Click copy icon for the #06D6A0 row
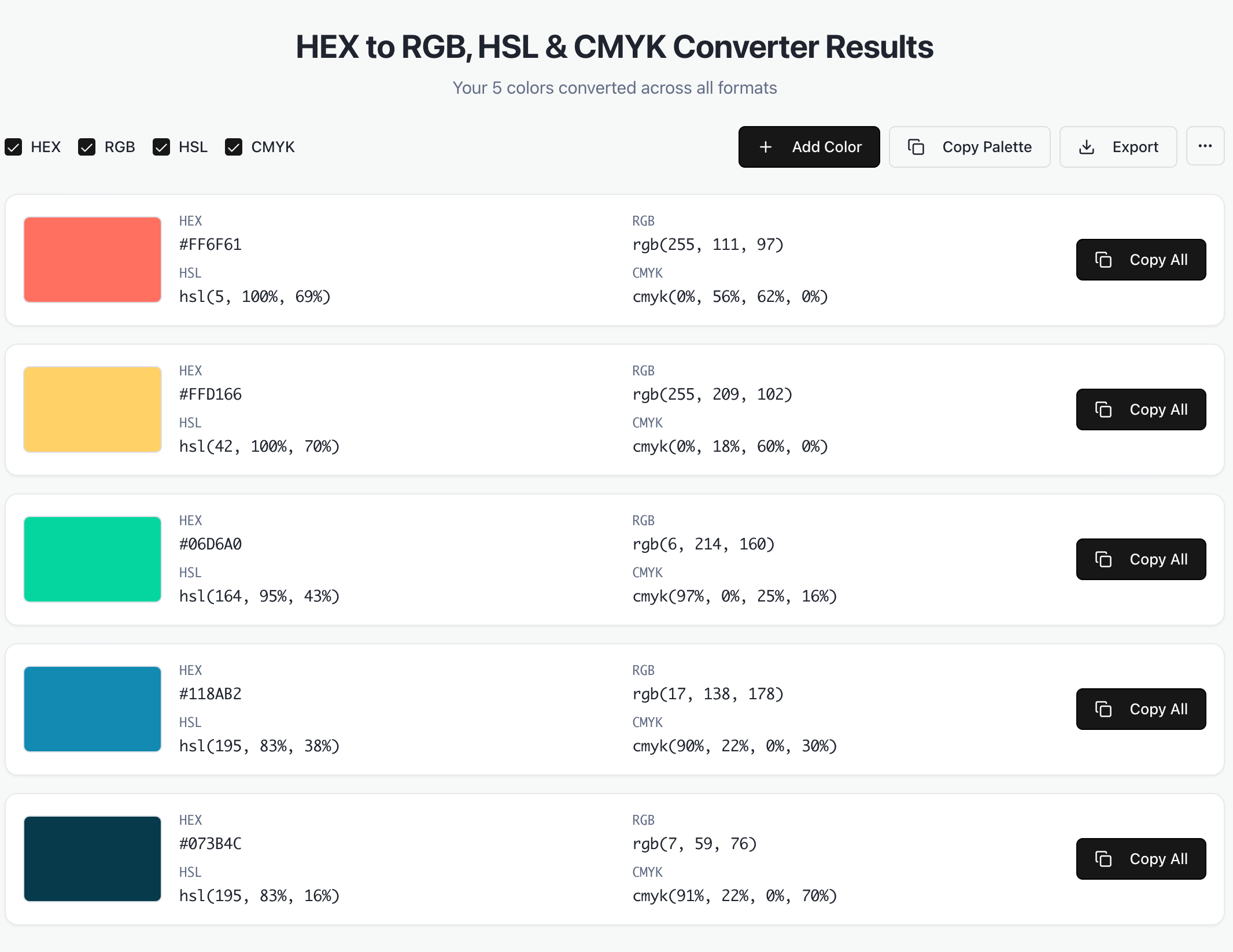The image size is (1233, 952). [1103, 559]
